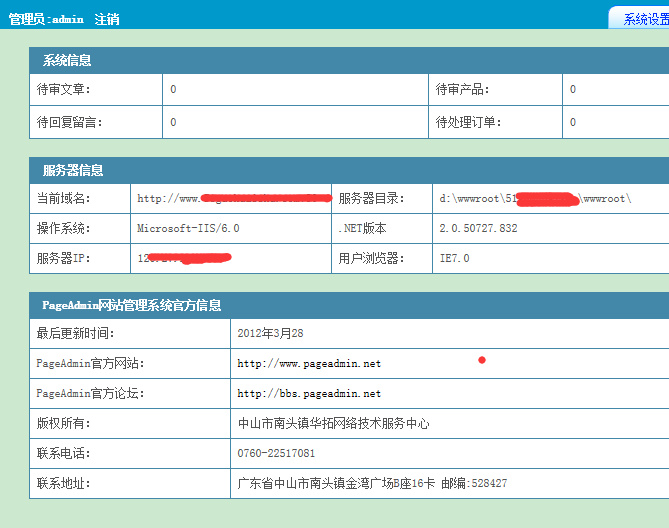Click the redacted 当前域名 URL value
This screenshot has height=528, width=669.
[x=234, y=198]
